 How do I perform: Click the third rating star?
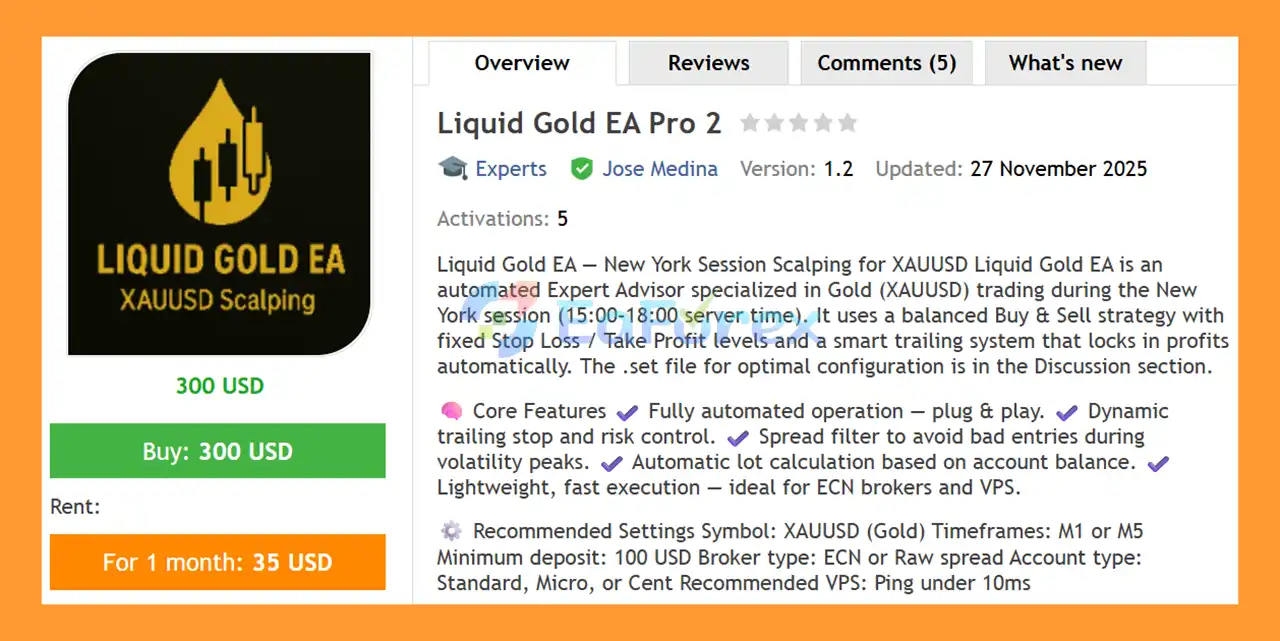pyautogui.click(x=799, y=122)
